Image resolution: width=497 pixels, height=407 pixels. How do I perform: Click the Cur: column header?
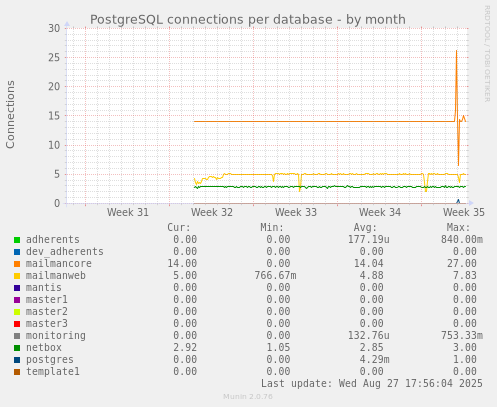pyautogui.click(x=179, y=228)
